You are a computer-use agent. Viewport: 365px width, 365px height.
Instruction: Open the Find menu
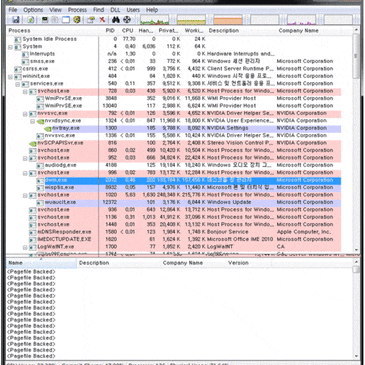[99, 10]
